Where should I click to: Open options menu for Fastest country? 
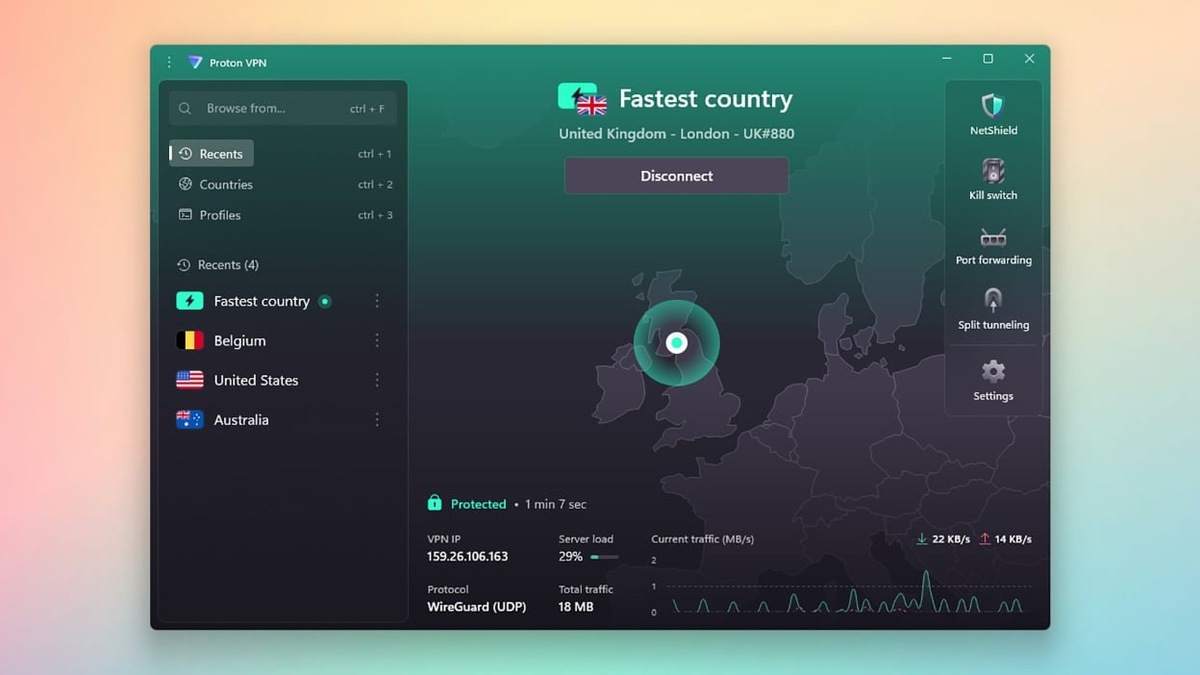(377, 301)
